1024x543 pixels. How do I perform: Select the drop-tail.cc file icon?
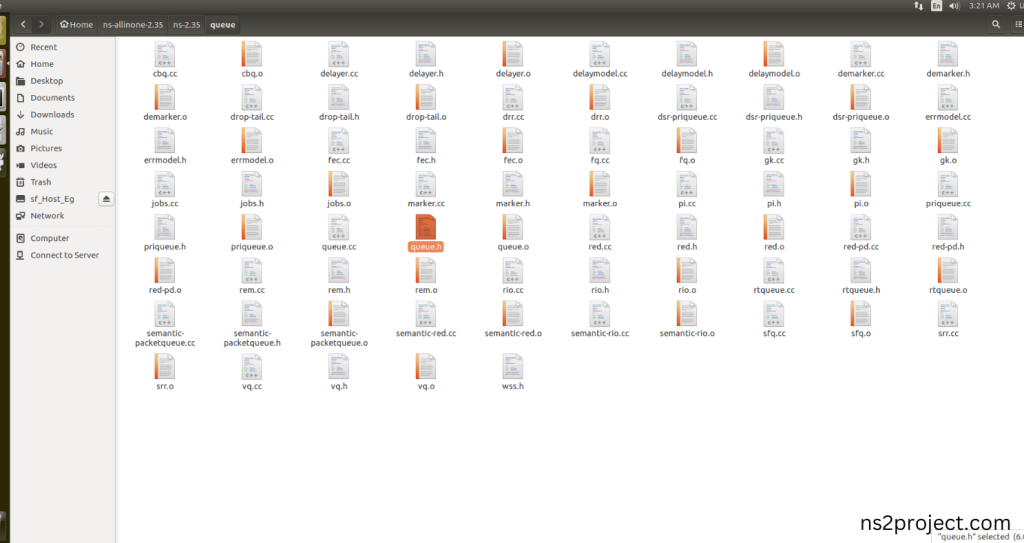251,97
